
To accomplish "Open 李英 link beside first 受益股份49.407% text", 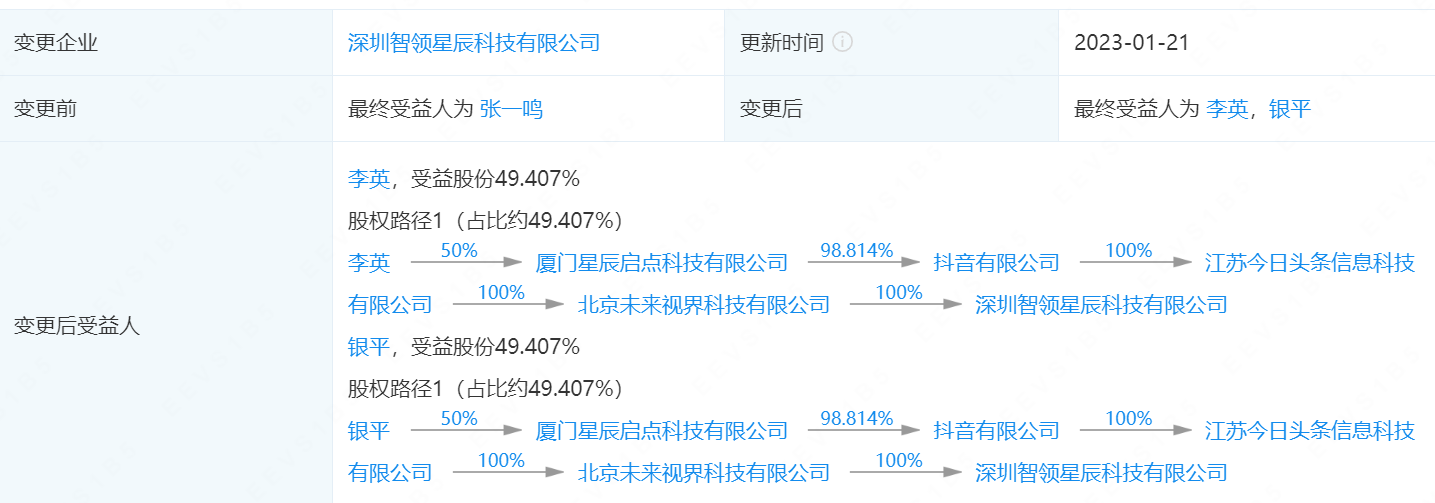I will (x=368, y=179).
